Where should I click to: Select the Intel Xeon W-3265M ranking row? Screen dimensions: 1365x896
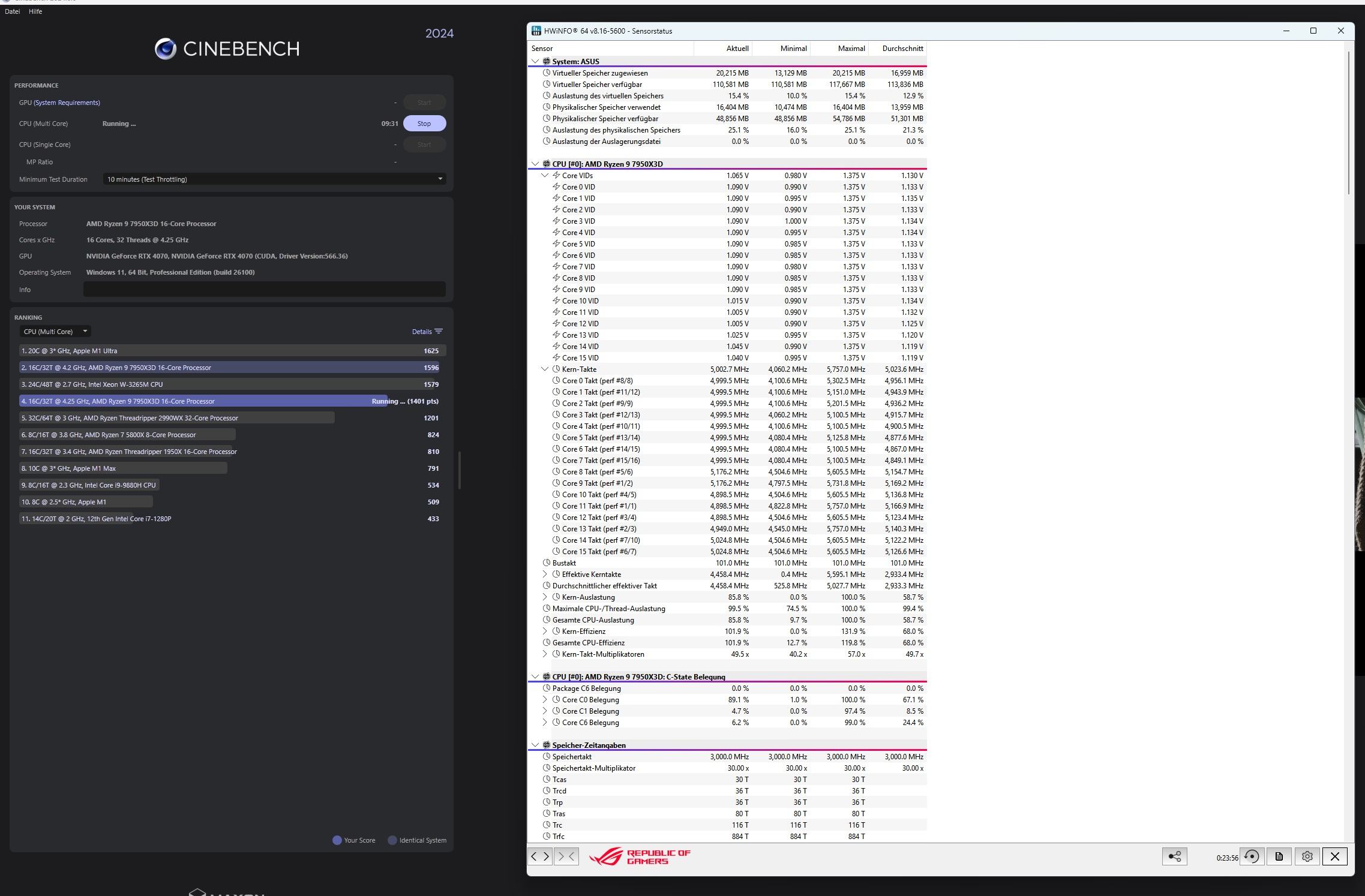click(232, 384)
